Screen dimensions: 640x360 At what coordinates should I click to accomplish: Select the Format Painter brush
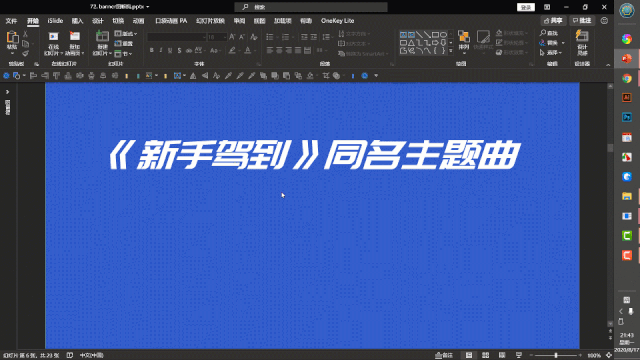point(25,53)
